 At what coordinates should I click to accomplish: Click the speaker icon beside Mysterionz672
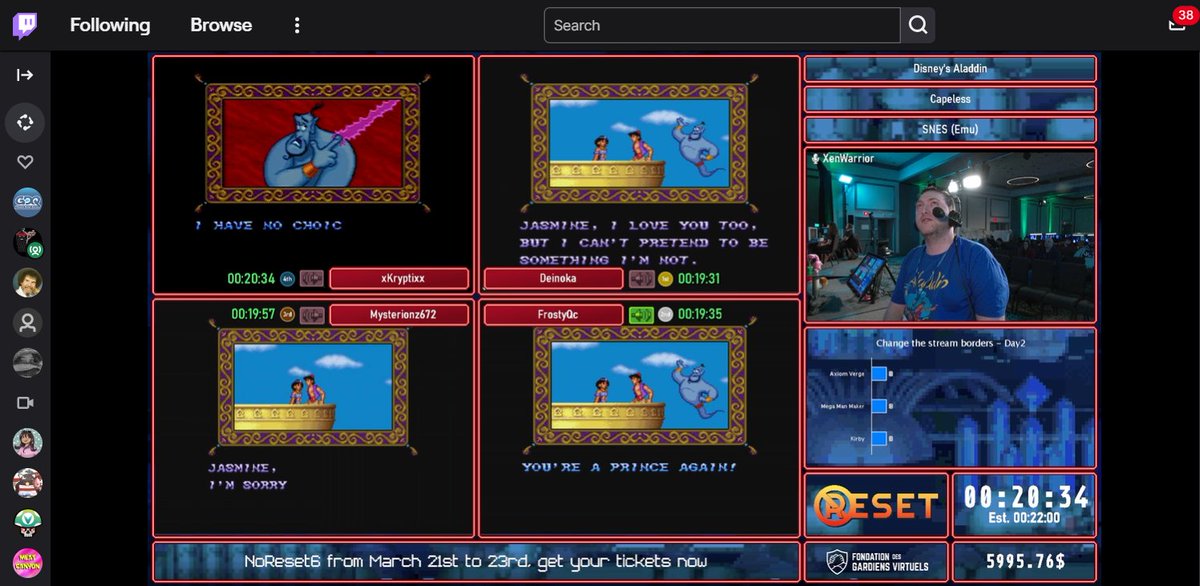click(x=312, y=315)
